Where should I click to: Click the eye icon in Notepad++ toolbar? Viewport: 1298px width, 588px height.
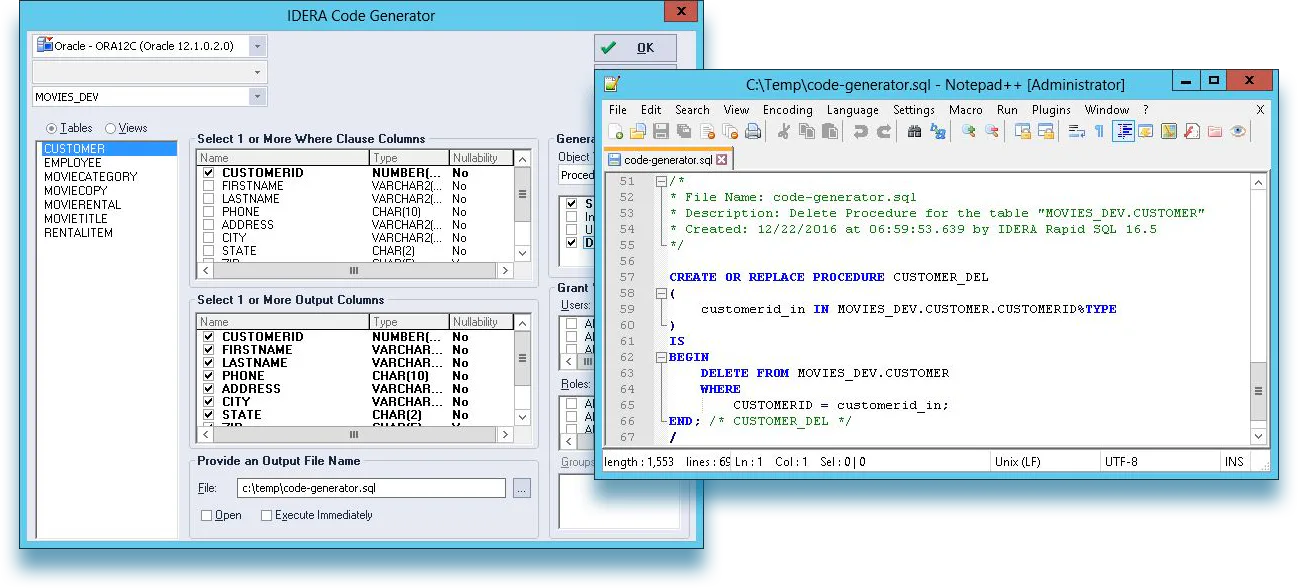pyautogui.click(x=1238, y=131)
